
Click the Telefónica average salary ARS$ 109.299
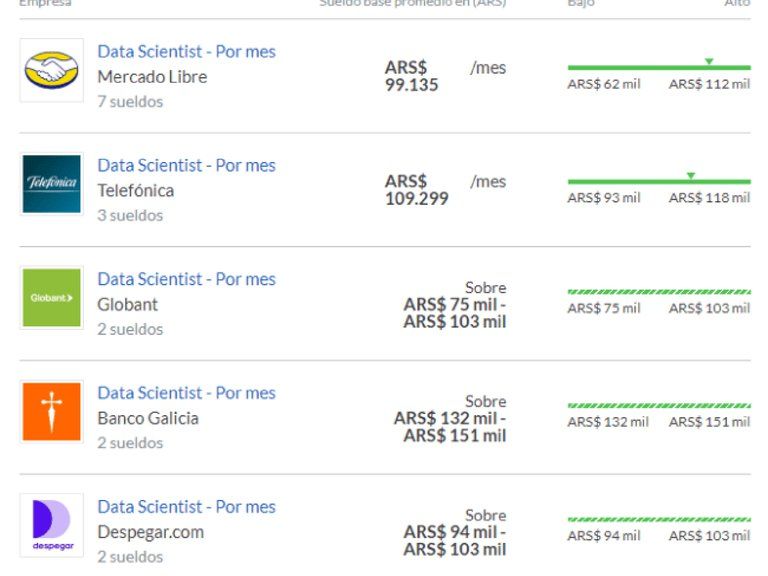point(416,190)
